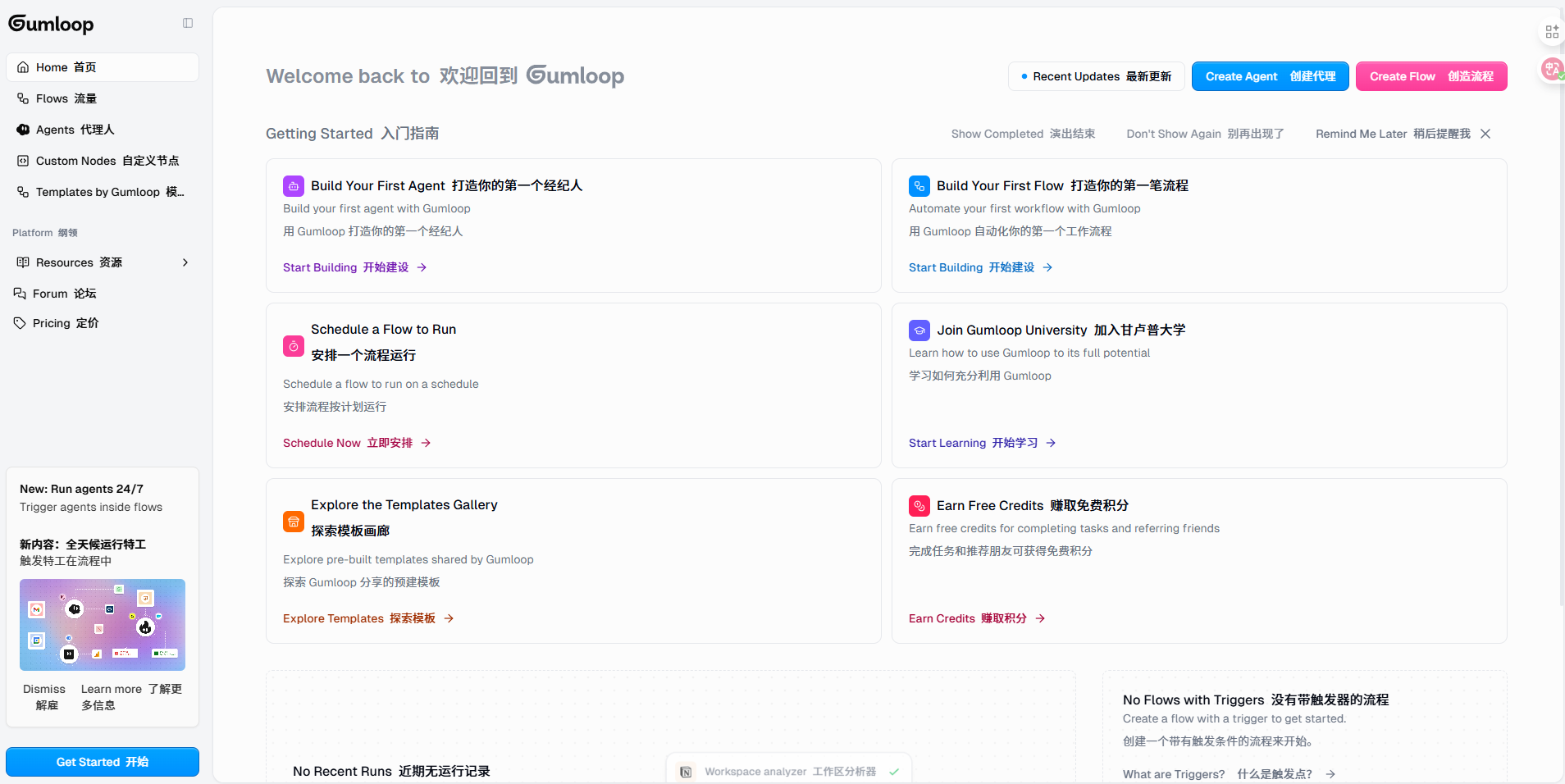
Task: Open the Recent Updates panel
Action: 1096,76
